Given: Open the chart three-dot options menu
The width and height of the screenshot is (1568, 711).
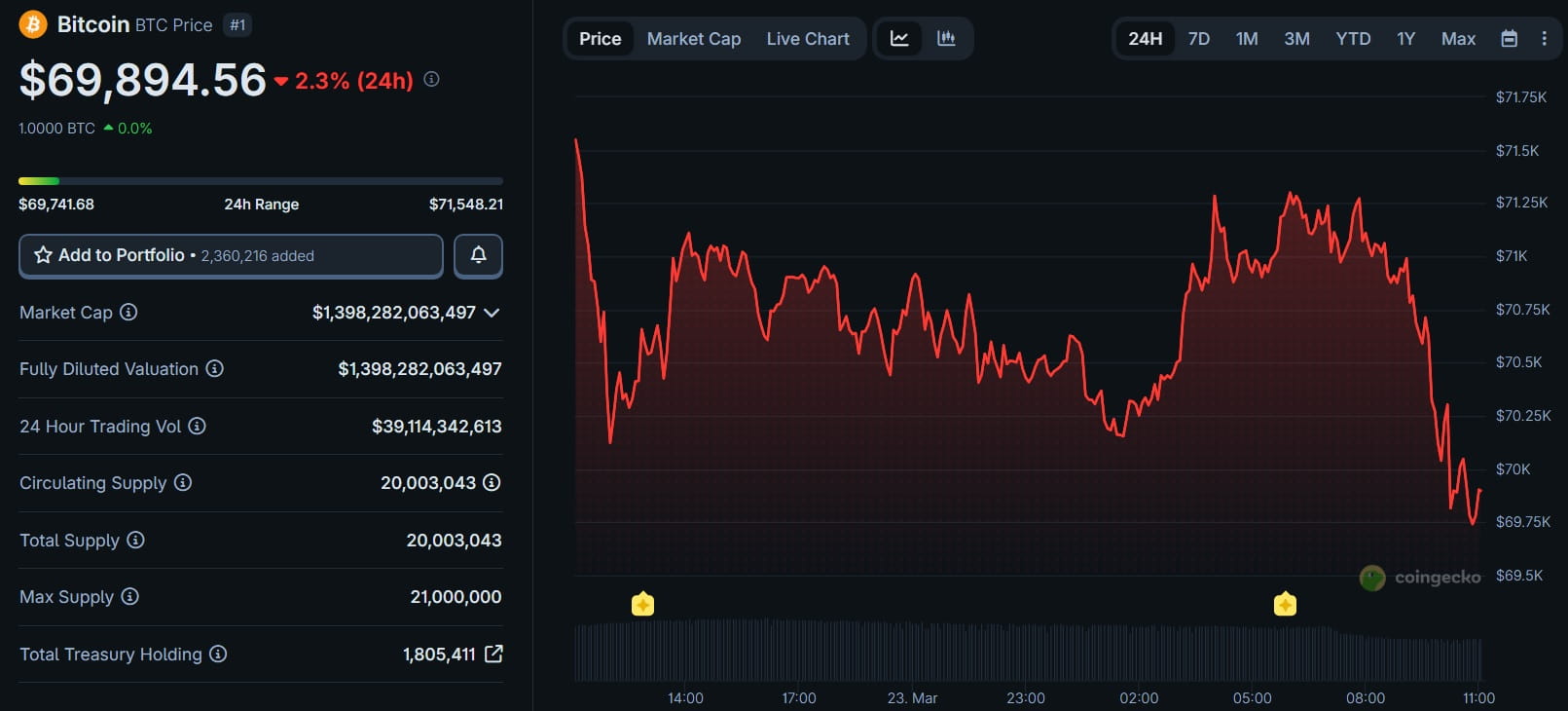Looking at the screenshot, I should coord(1544,39).
